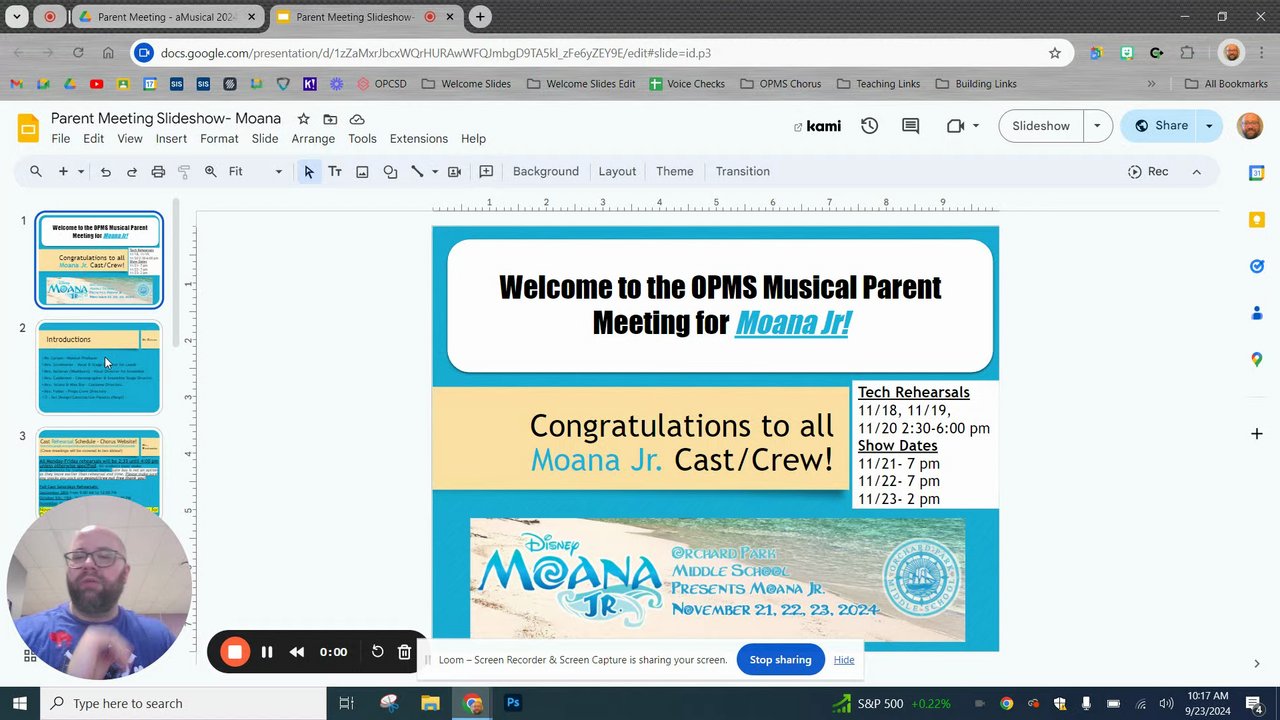This screenshot has width=1280, height=720.
Task: Get add-ons with plus icon
Action: [x=1257, y=434]
